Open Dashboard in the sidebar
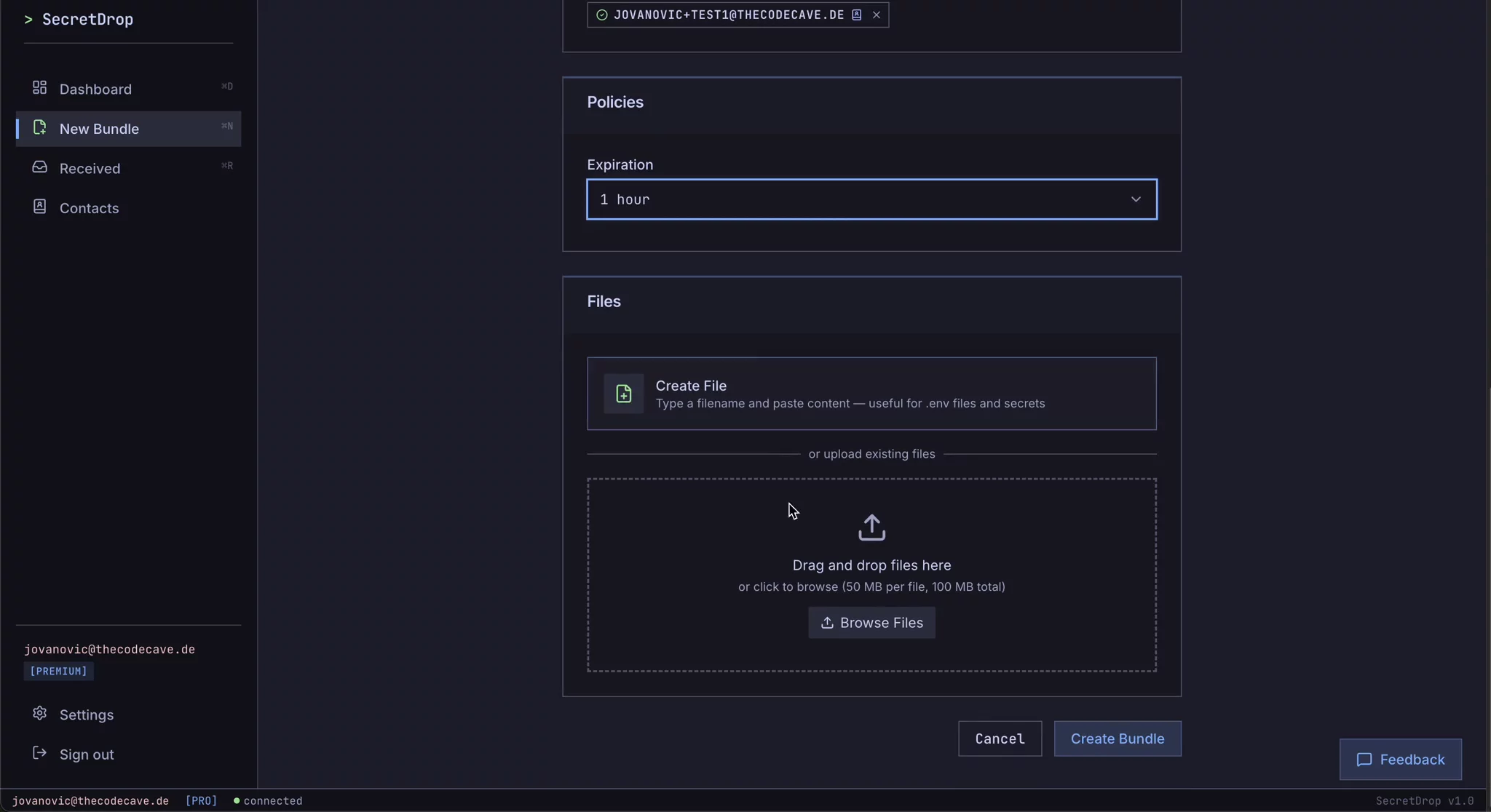Viewport: 1491px width, 812px height. click(x=128, y=89)
